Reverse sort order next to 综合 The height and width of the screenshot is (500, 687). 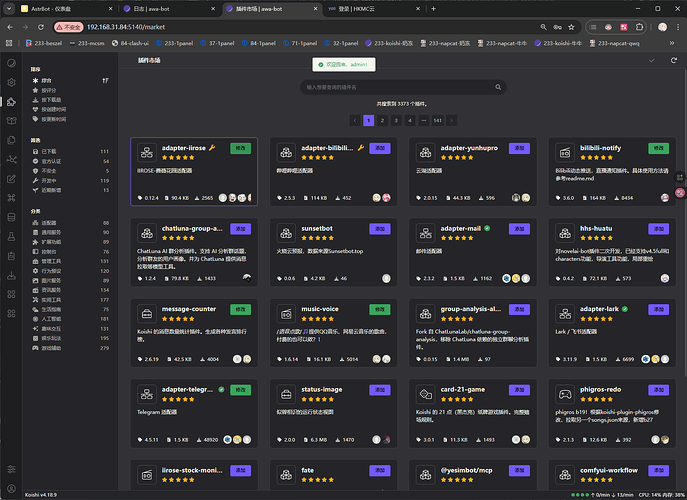pos(105,80)
